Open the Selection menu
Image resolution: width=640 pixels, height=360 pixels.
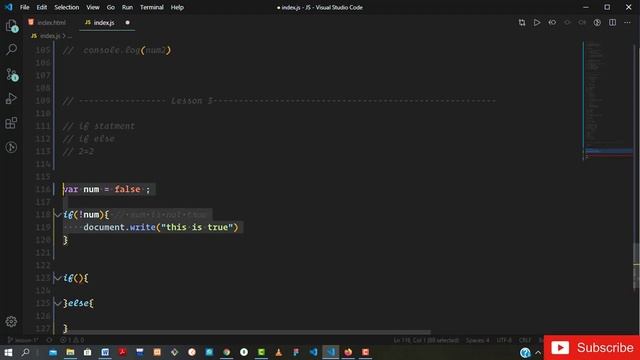click(x=67, y=7)
